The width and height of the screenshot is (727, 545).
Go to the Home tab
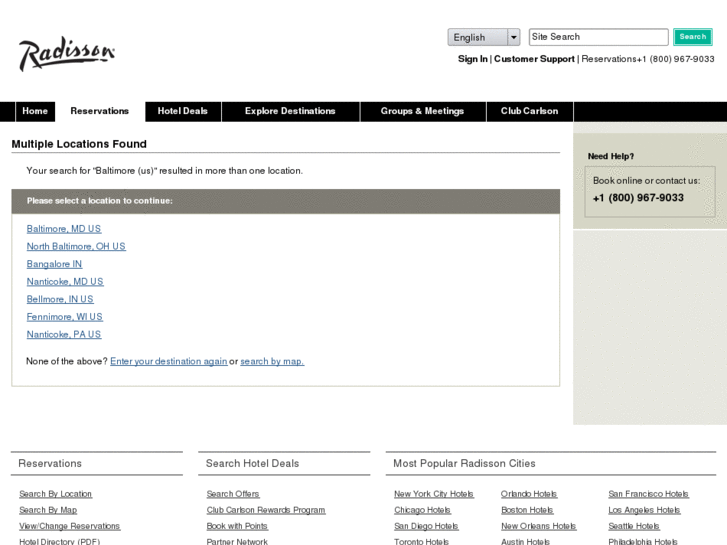[x=35, y=111]
